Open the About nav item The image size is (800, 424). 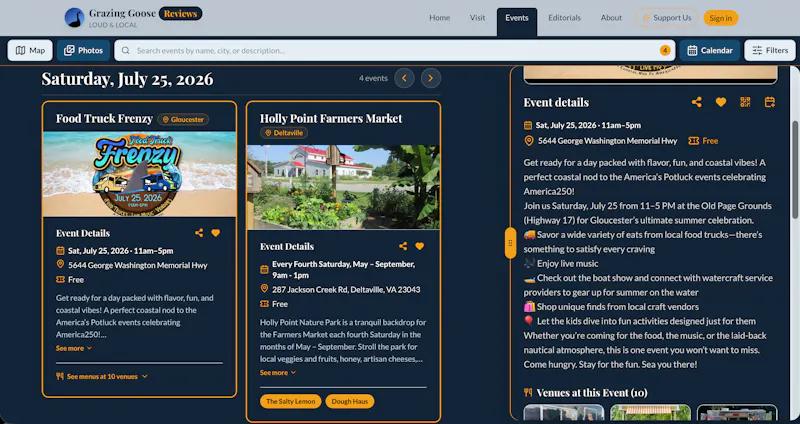[x=611, y=18]
